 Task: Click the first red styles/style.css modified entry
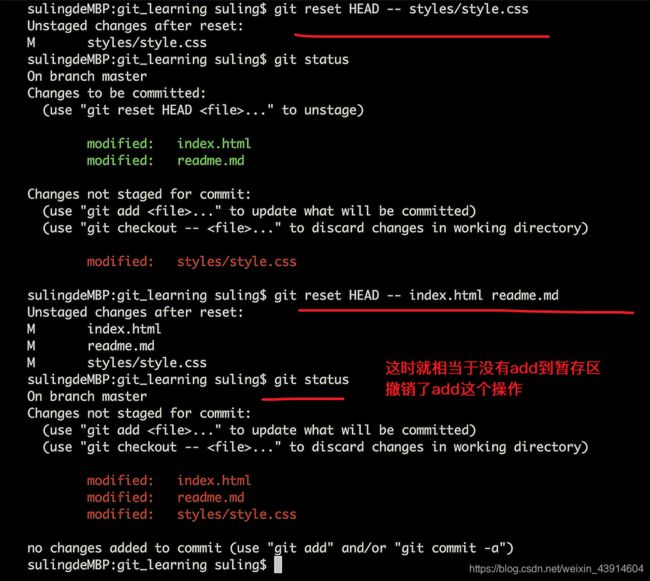coord(192,261)
